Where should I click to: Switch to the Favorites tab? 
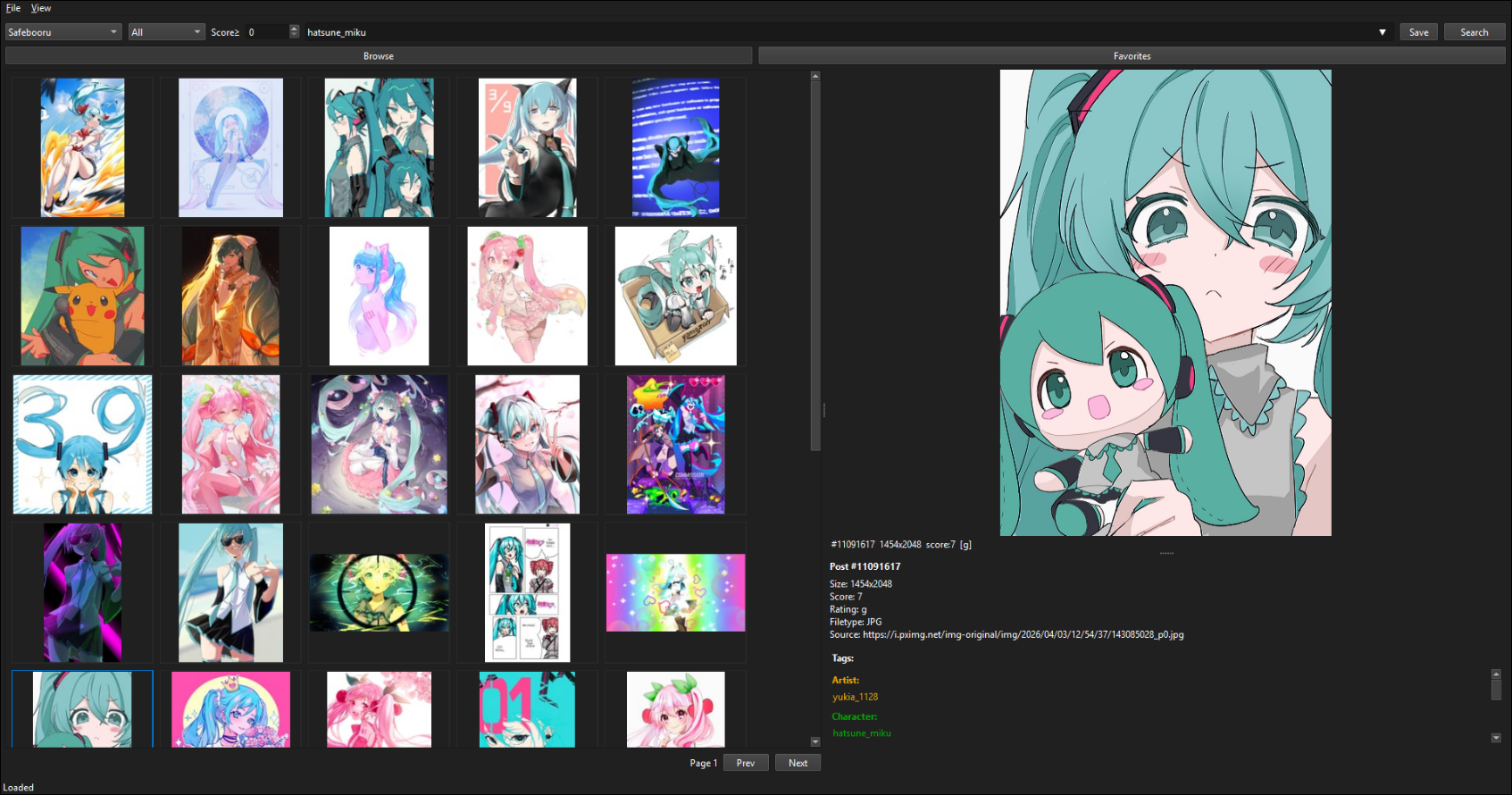click(x=1132, y=55)
